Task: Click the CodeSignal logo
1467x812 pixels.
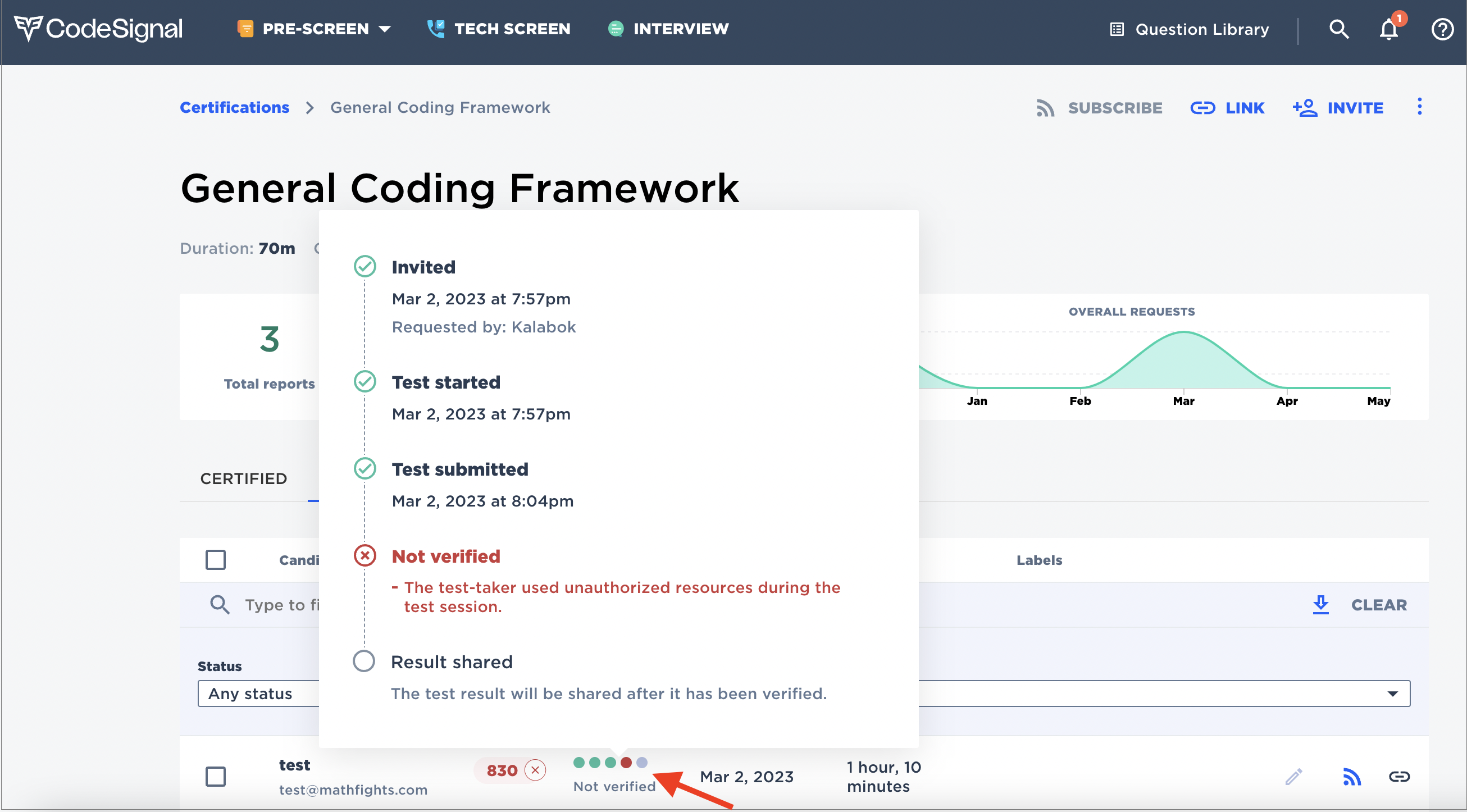Action: pos(98,29)
